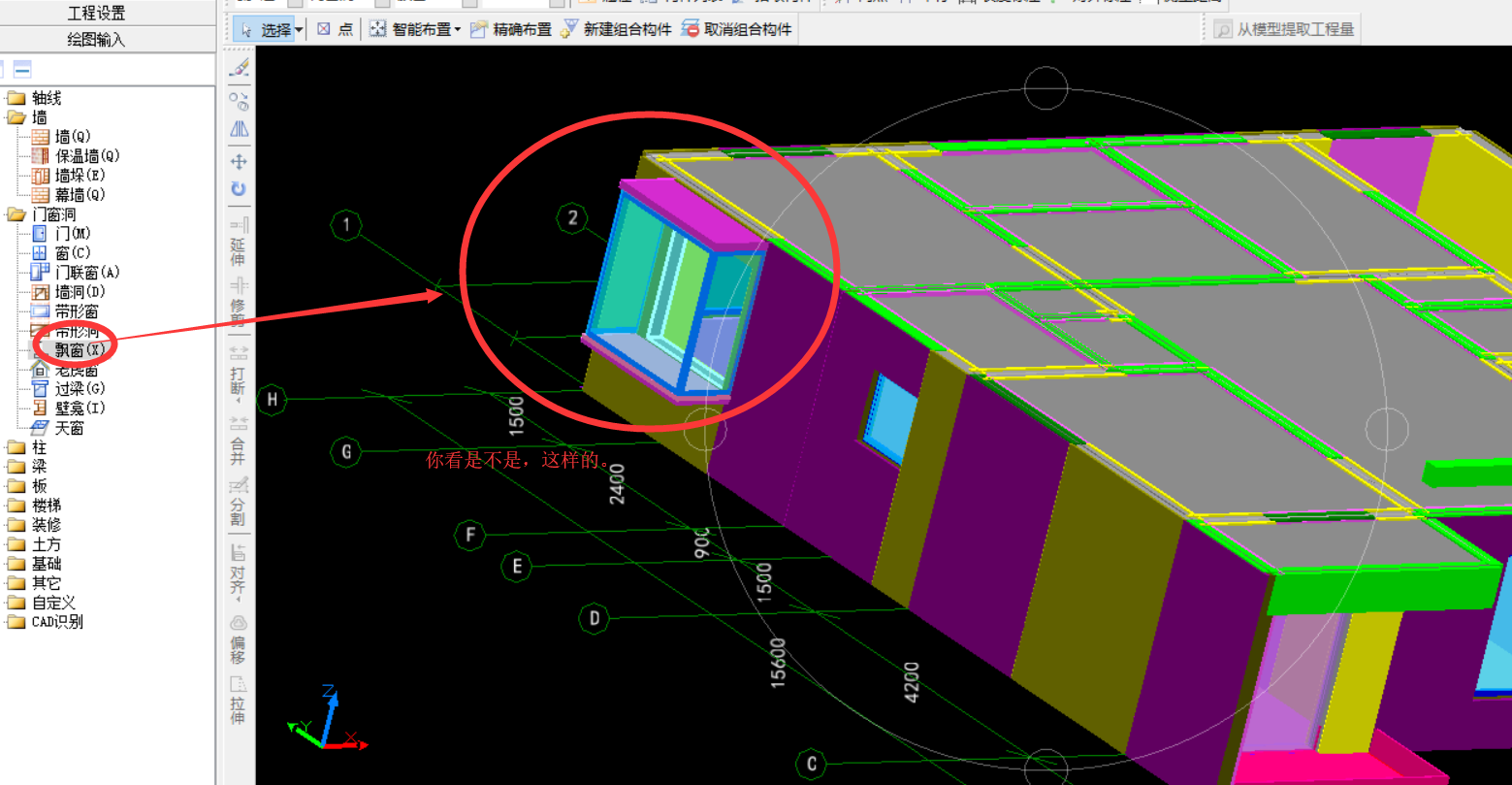Click 精确布置 precise layout button
The height and width of the screenshot is (785, 1512).
(x=511, y=29)
